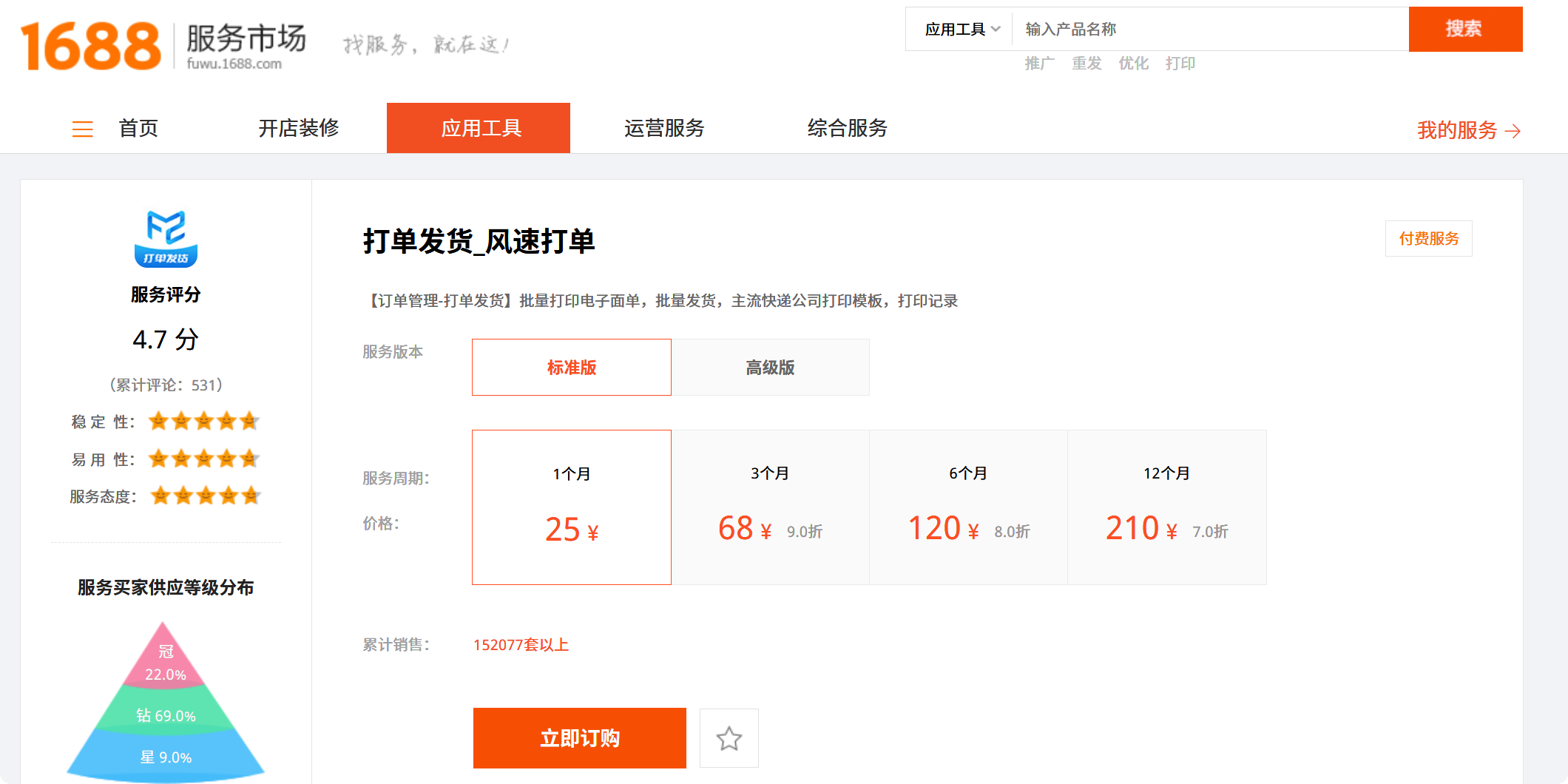Click the 打单发货 app logo icon
1568x784 pixels.
click(x=166, y=238)
